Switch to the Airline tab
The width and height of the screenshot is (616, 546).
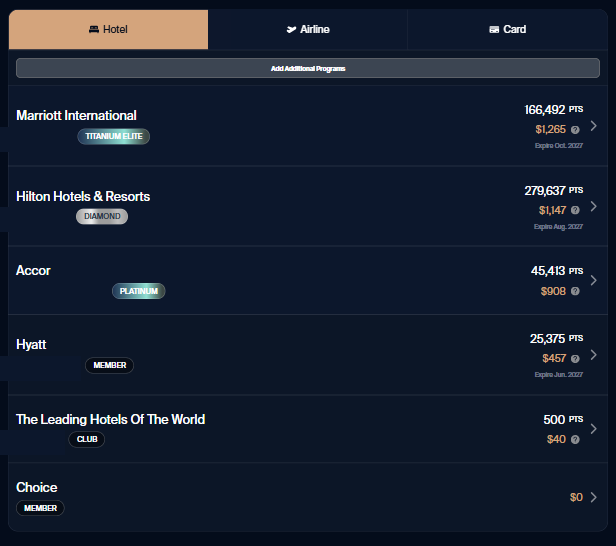[x=308, y=30]
